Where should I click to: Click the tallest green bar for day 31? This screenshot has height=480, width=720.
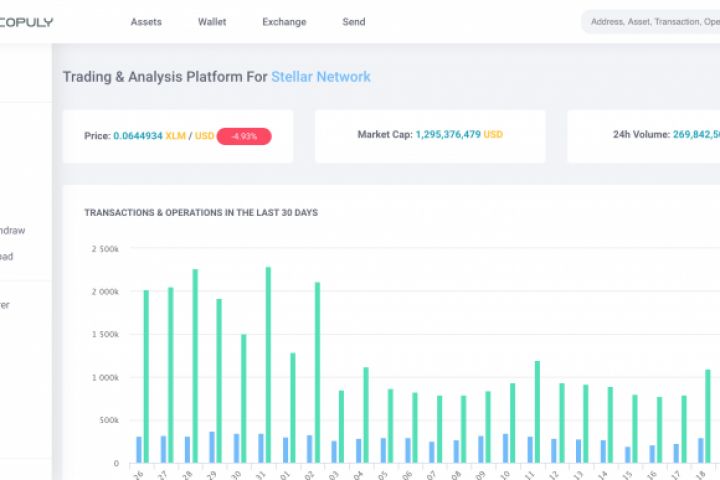[x=268, y=365]
